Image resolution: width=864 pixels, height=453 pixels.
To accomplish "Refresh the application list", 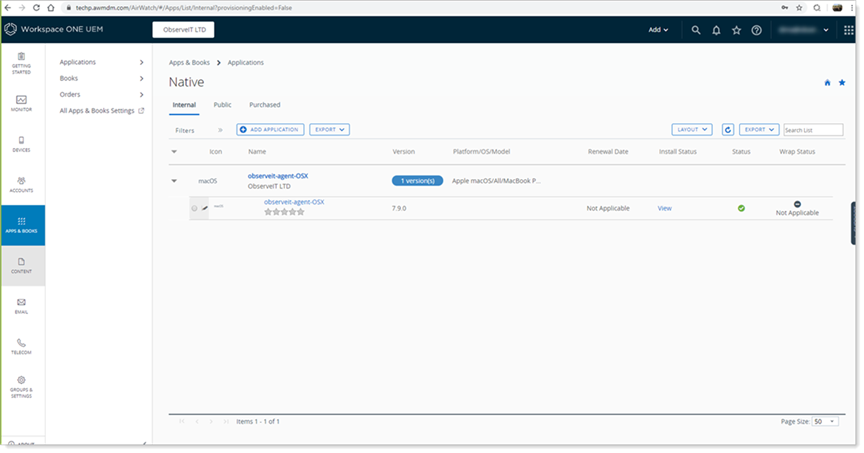I will pyautogui.click(x=728, y=130).
